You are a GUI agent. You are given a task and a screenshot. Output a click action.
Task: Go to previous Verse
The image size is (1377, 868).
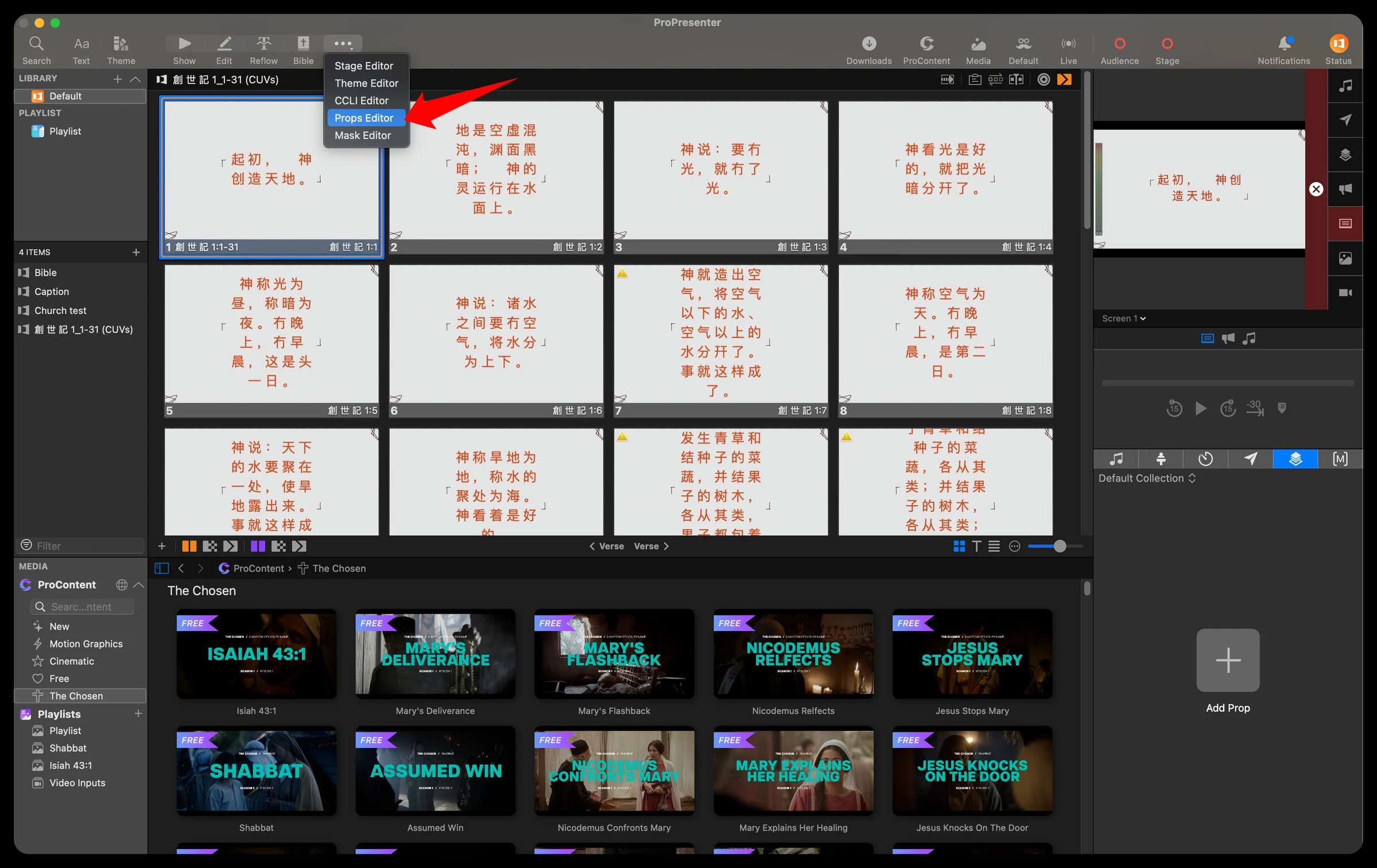click(606, 546)
